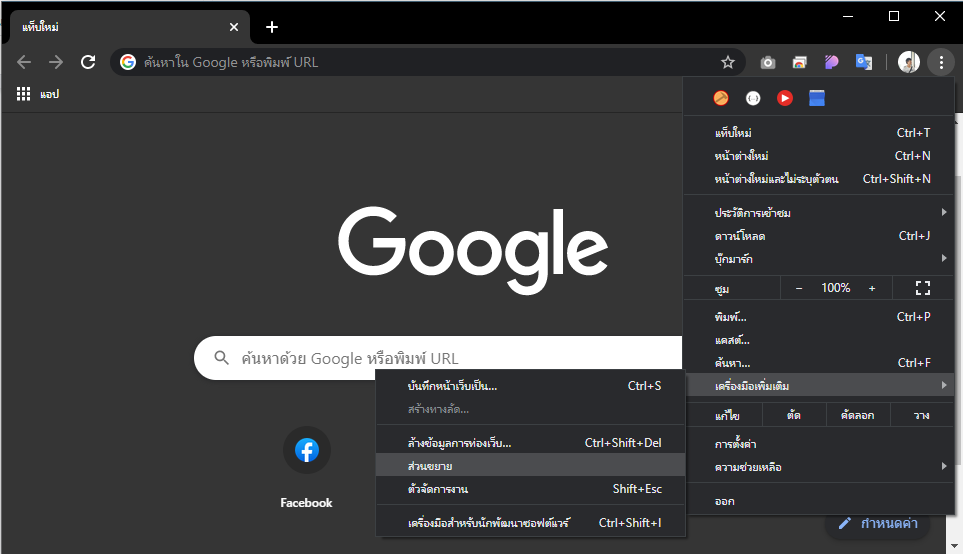The width and height of the screenshot is (963, 554).
Task: Reload the page with refresh icon
Action: pyautogui.click(x=88, y=62)
